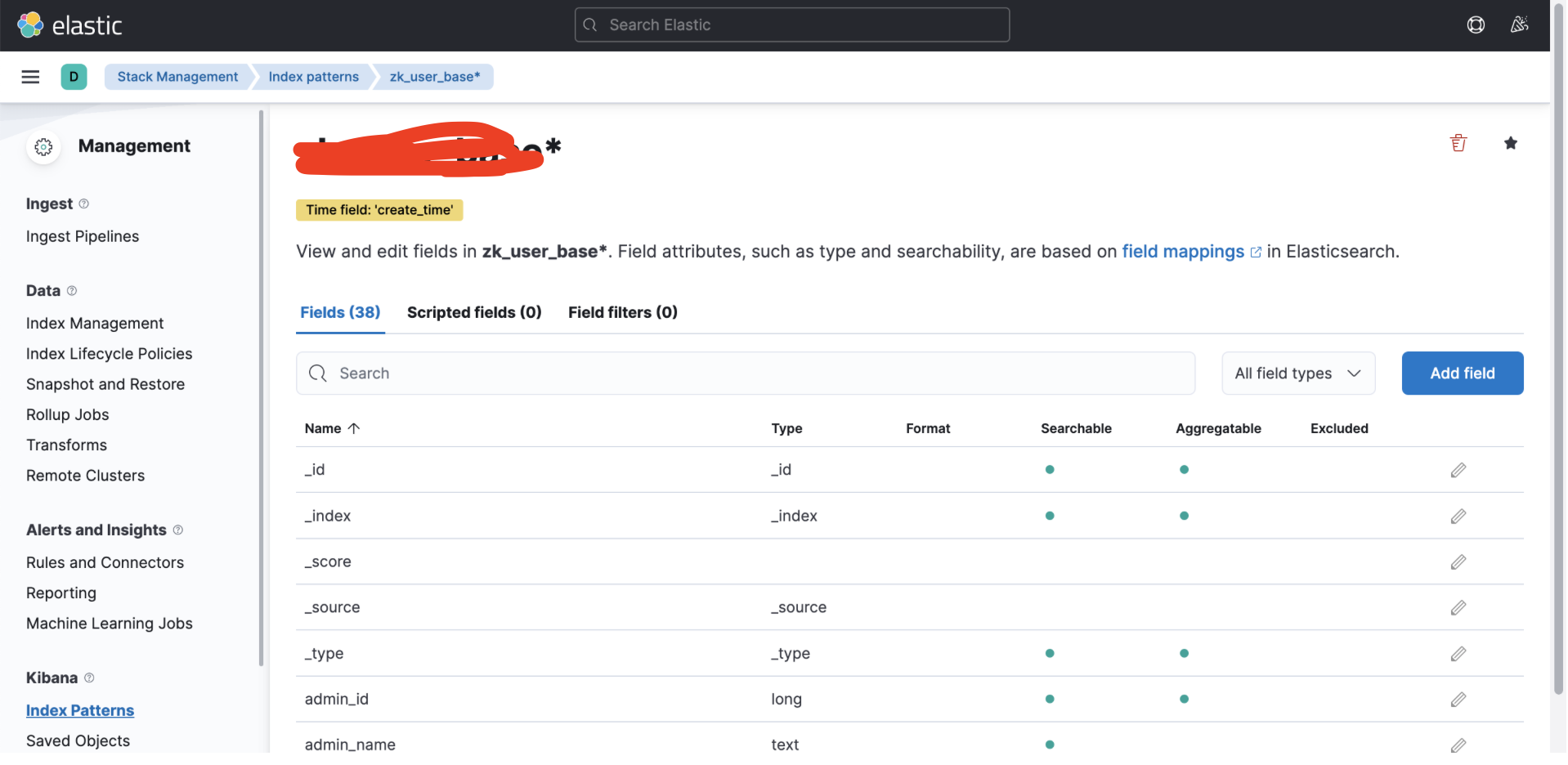This screenshot has height=765, width=1568.
Task: Click the help icon next to Kibana
Action: tap(89, 678)
